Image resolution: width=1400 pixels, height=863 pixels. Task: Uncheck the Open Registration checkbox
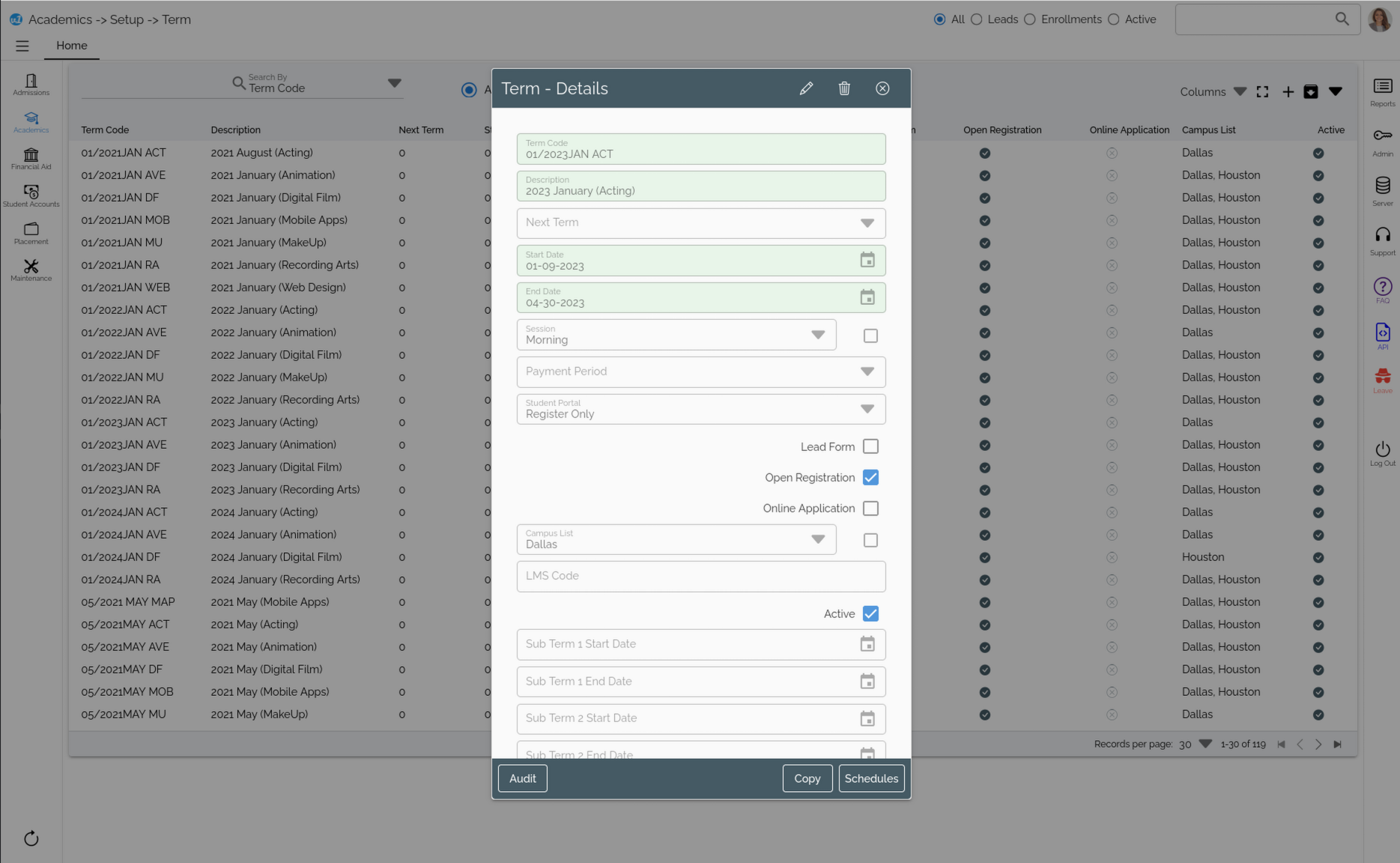click(870, 477)
